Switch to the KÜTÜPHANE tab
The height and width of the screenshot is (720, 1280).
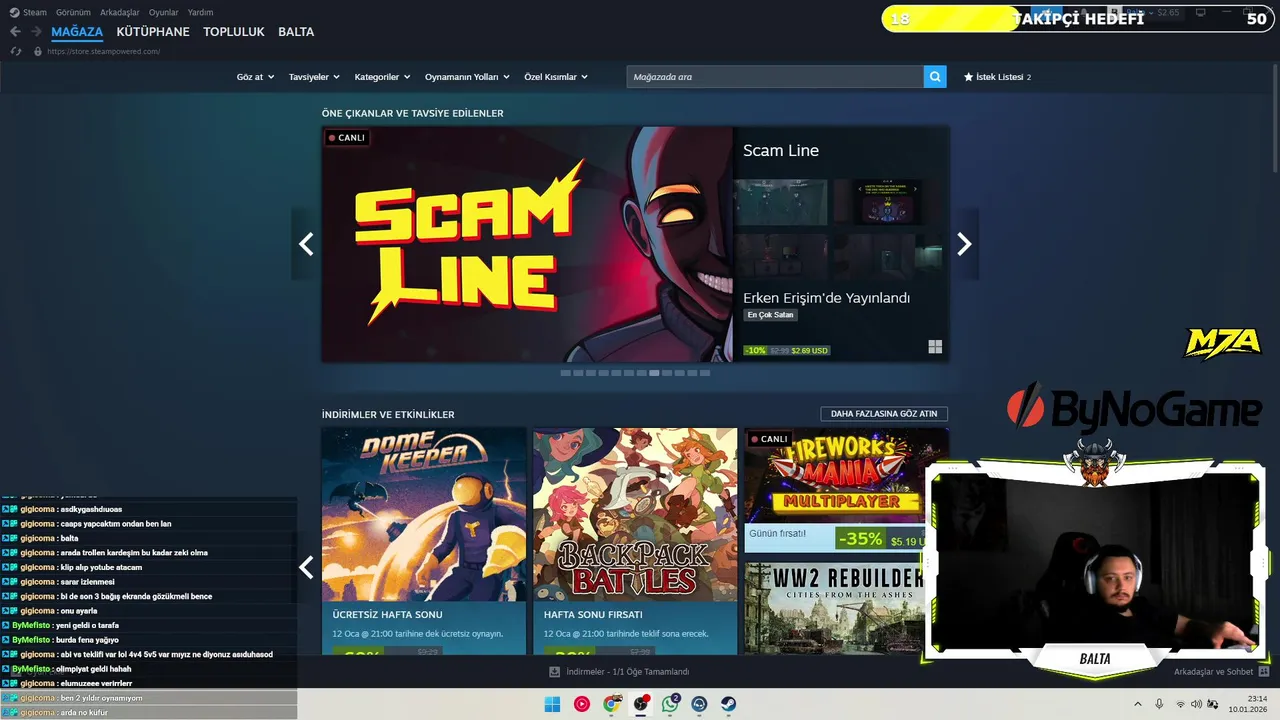(x=153, y=32)
